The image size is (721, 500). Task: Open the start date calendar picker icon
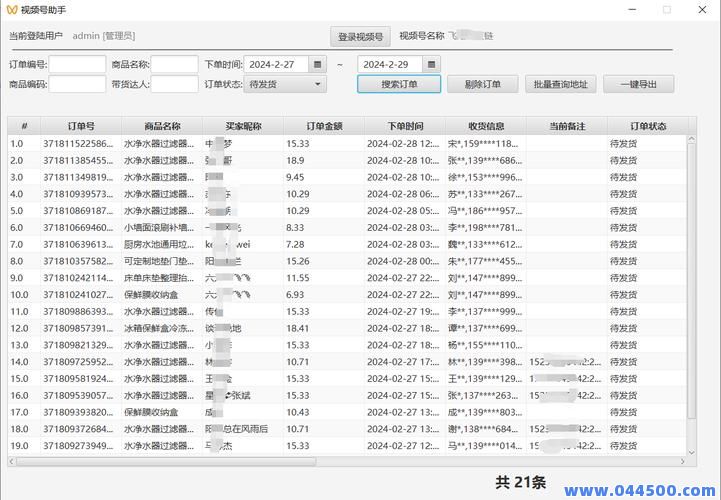[317, 64]
